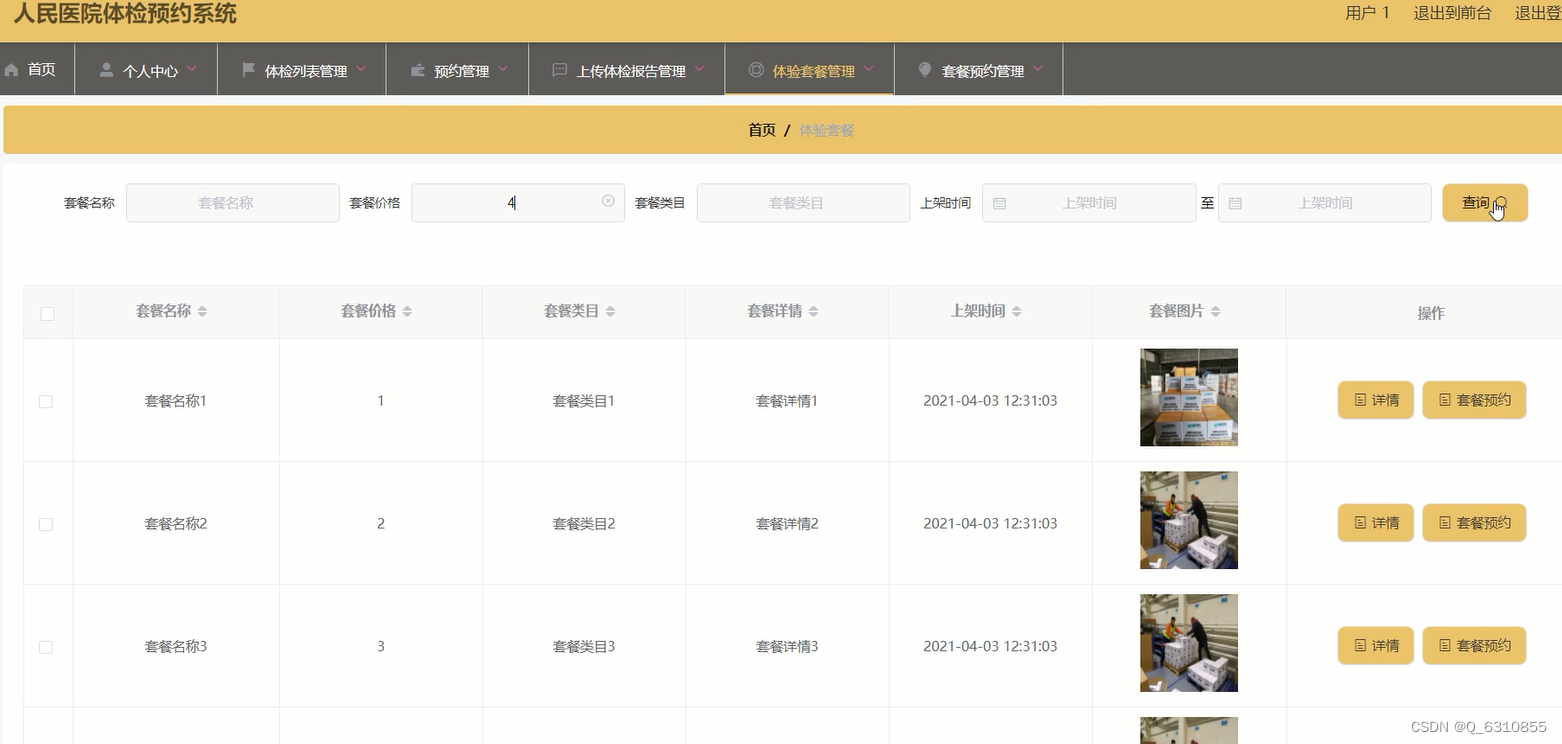Open the 体检列表管理 menu
1562x744 pixels.
302,70
